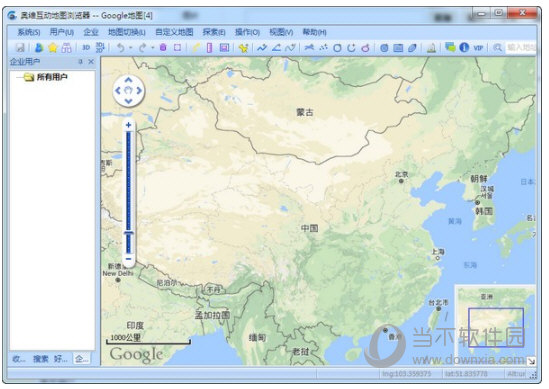Screen dimensions: 549x389
Task: Open the 地图切换(L) menu
Action: click(x=126, y=32)
